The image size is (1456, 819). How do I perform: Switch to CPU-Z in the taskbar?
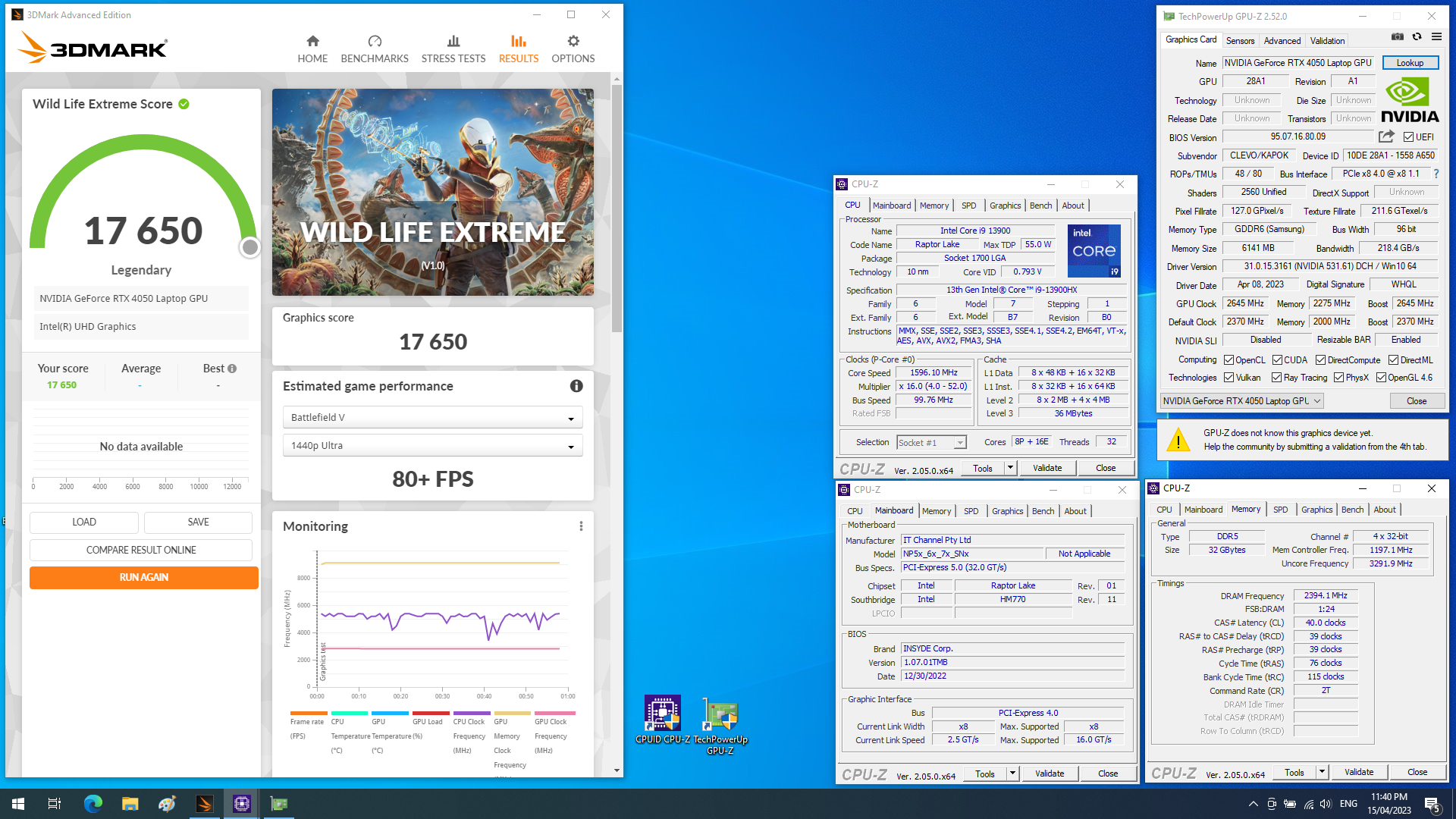click(x=241, y=804)
